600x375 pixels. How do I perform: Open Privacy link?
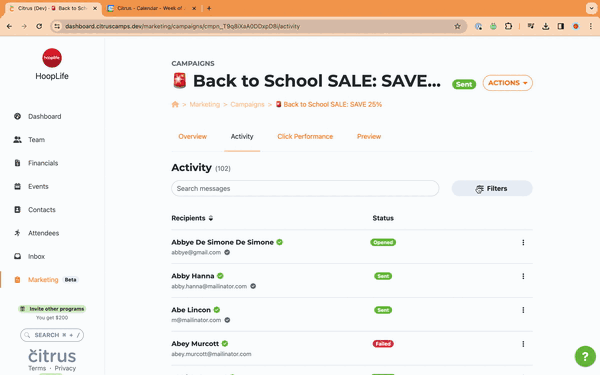pos(65,368)
